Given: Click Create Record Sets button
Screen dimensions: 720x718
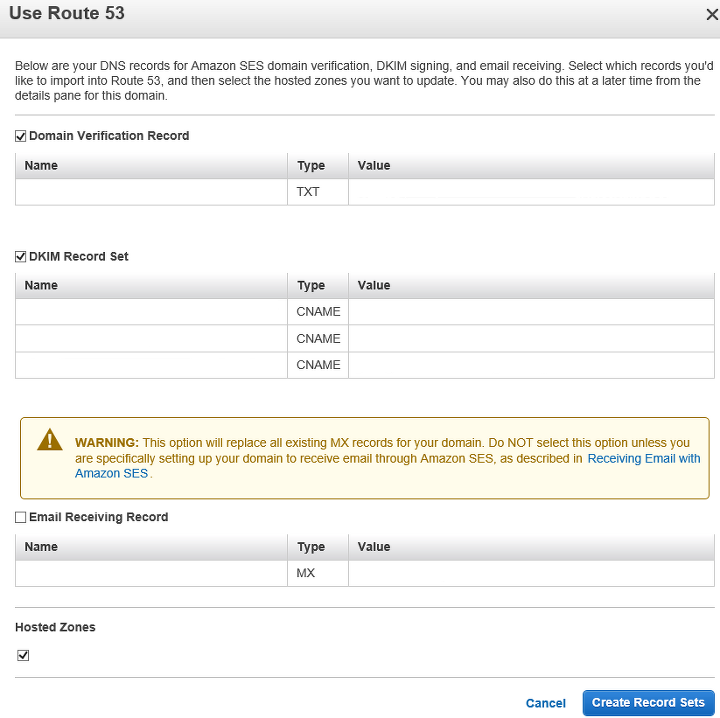Looking at the screenshot, I should coord(648,702).
